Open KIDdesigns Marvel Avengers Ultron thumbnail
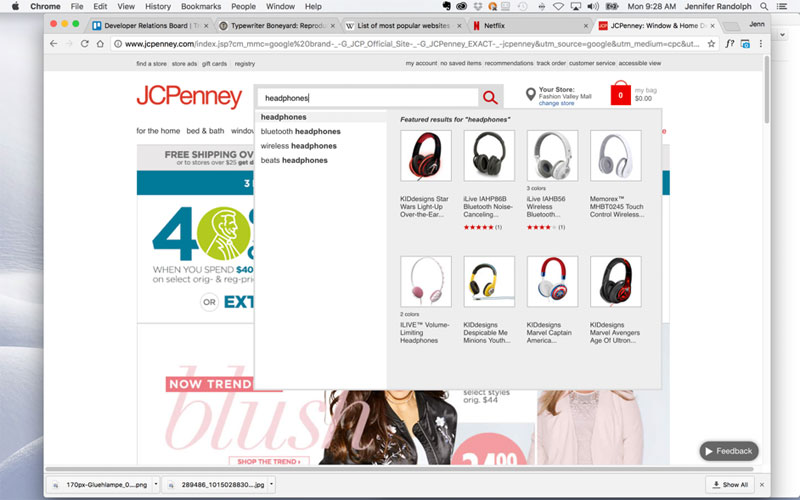800x500 pixels. tap(616, 282)
